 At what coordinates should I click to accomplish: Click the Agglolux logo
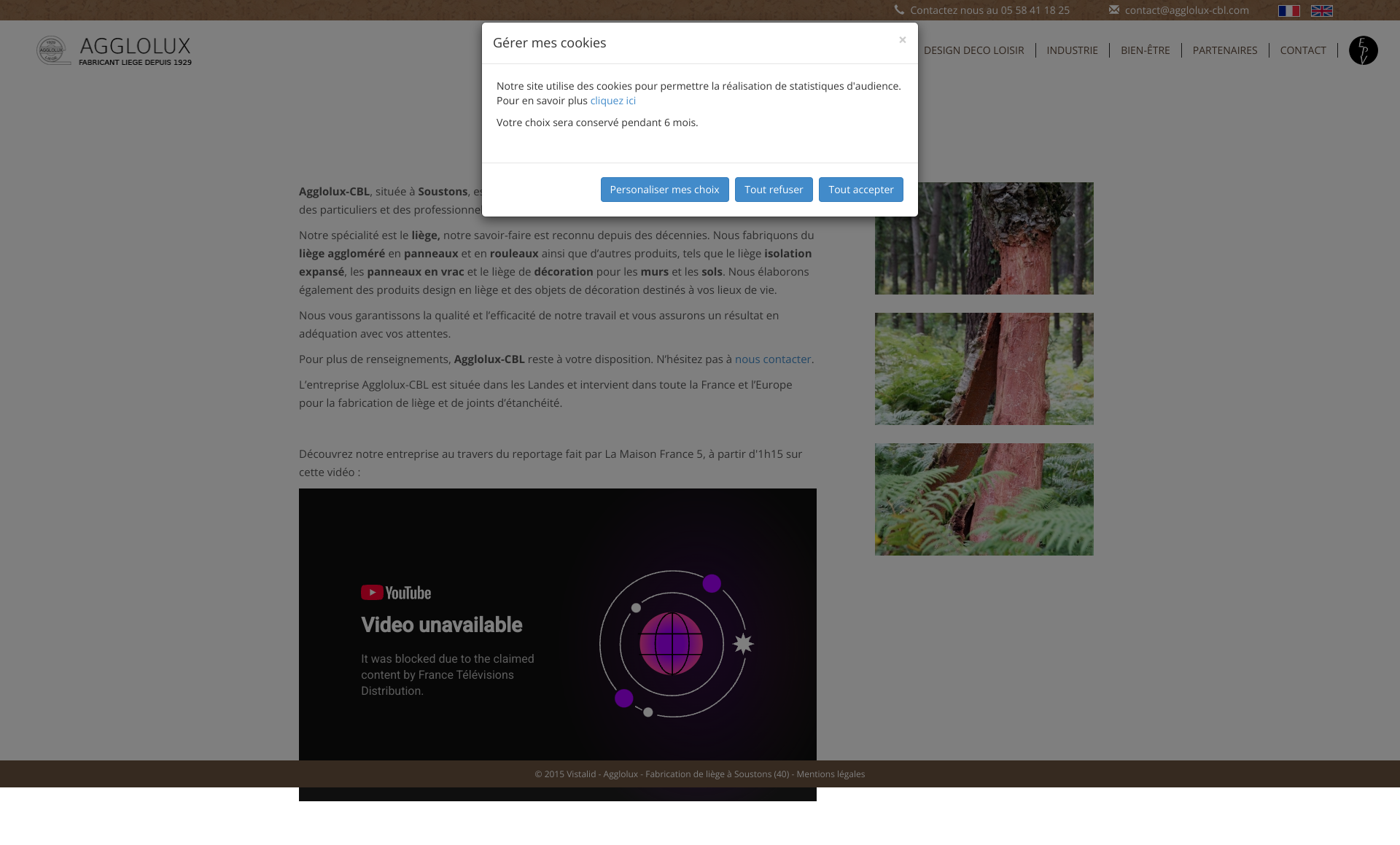114,50
